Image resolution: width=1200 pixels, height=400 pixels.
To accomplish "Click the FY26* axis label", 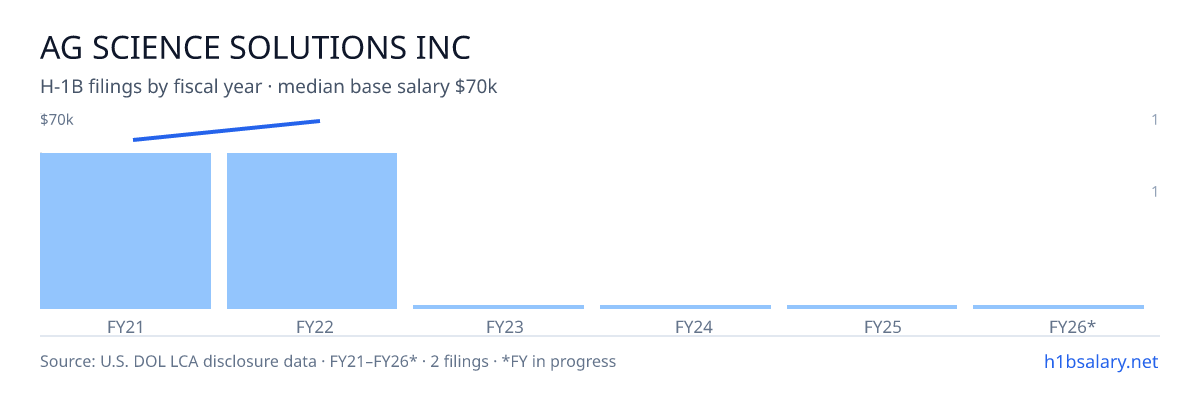I will (x=1072, y=326).
